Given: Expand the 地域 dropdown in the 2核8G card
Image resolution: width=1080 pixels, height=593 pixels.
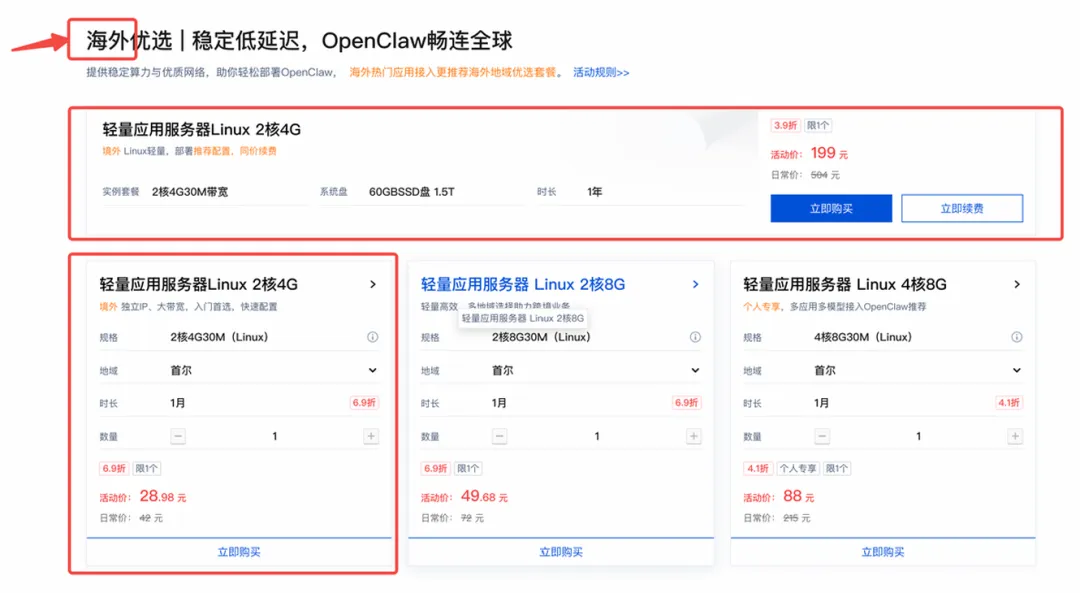Looking at the screenshot, I should (x=695, y=371).
